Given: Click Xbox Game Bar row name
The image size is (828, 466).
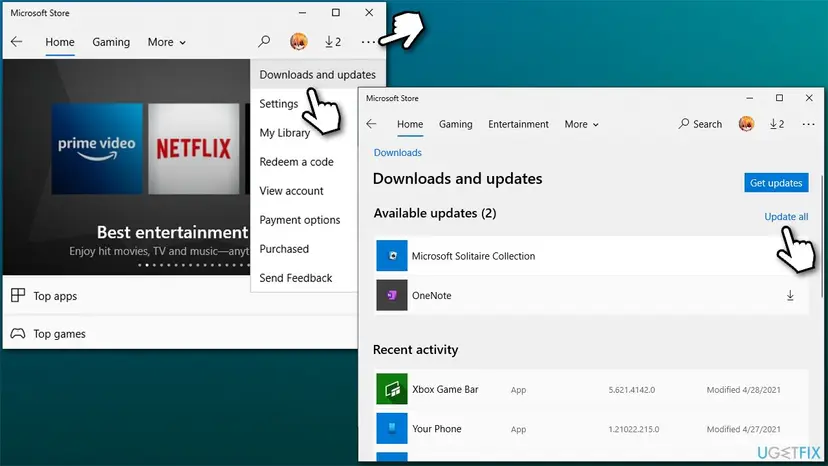Looking at the screenshot, I should coord(445,389).
